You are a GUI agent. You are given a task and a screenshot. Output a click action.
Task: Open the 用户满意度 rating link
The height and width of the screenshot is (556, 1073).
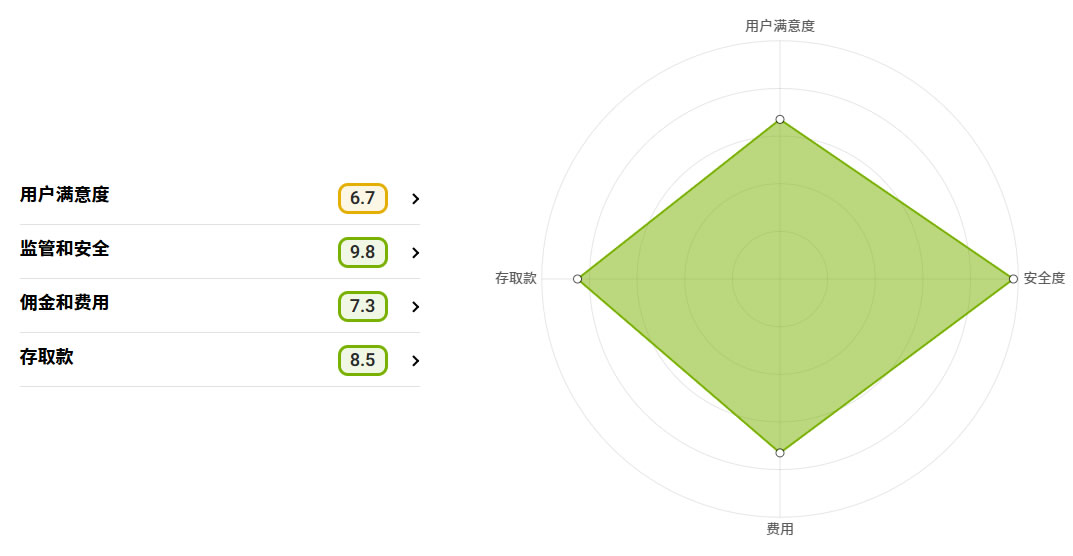click(x=65, y=195)
